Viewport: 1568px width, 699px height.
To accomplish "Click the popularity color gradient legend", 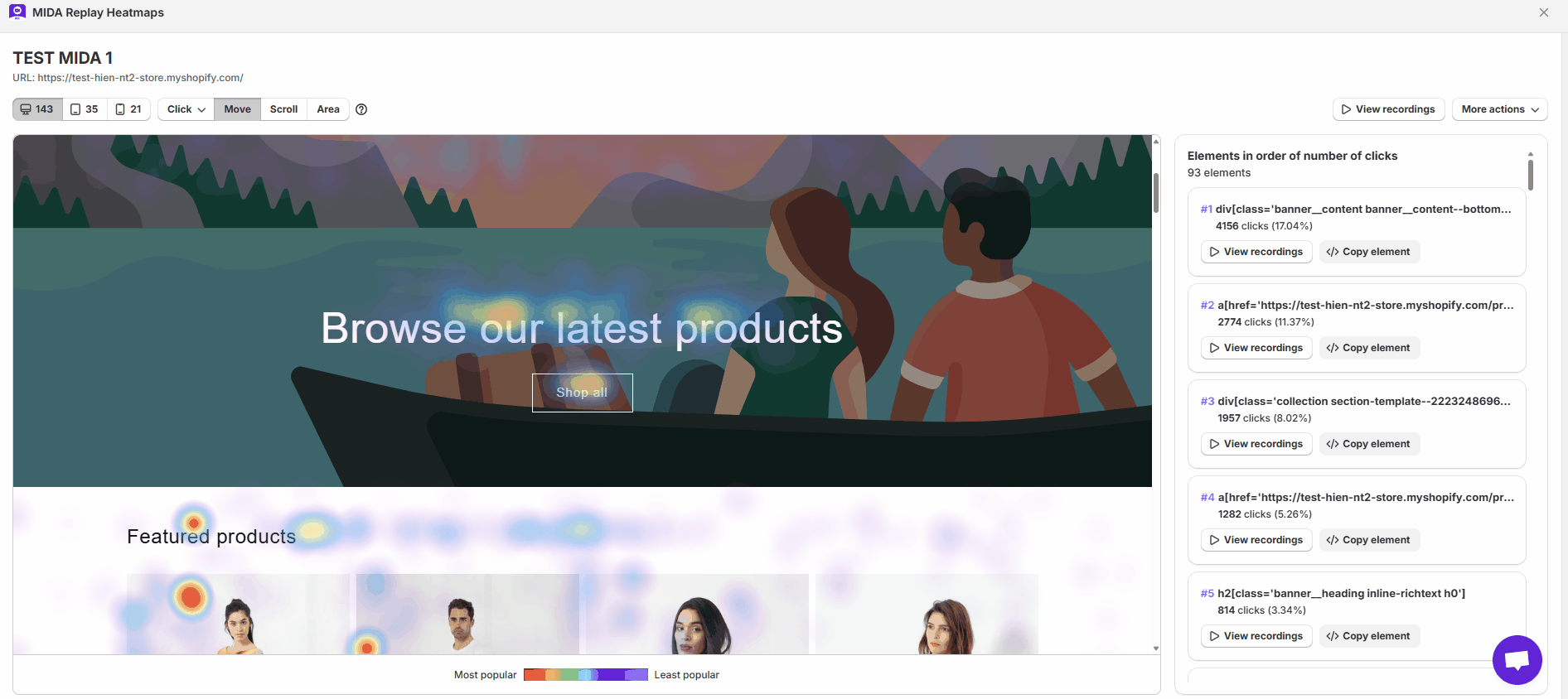I will point(585,675).
